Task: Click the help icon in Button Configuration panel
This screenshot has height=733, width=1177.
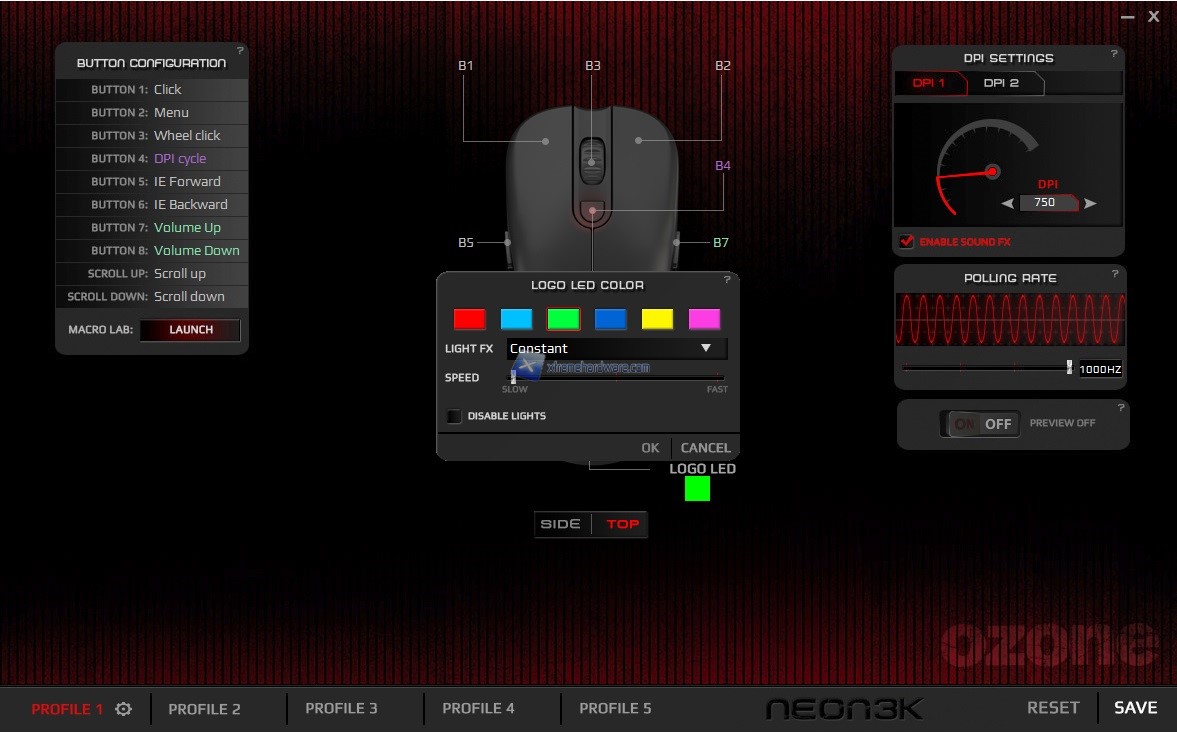Action: click(x=239, y=50)
